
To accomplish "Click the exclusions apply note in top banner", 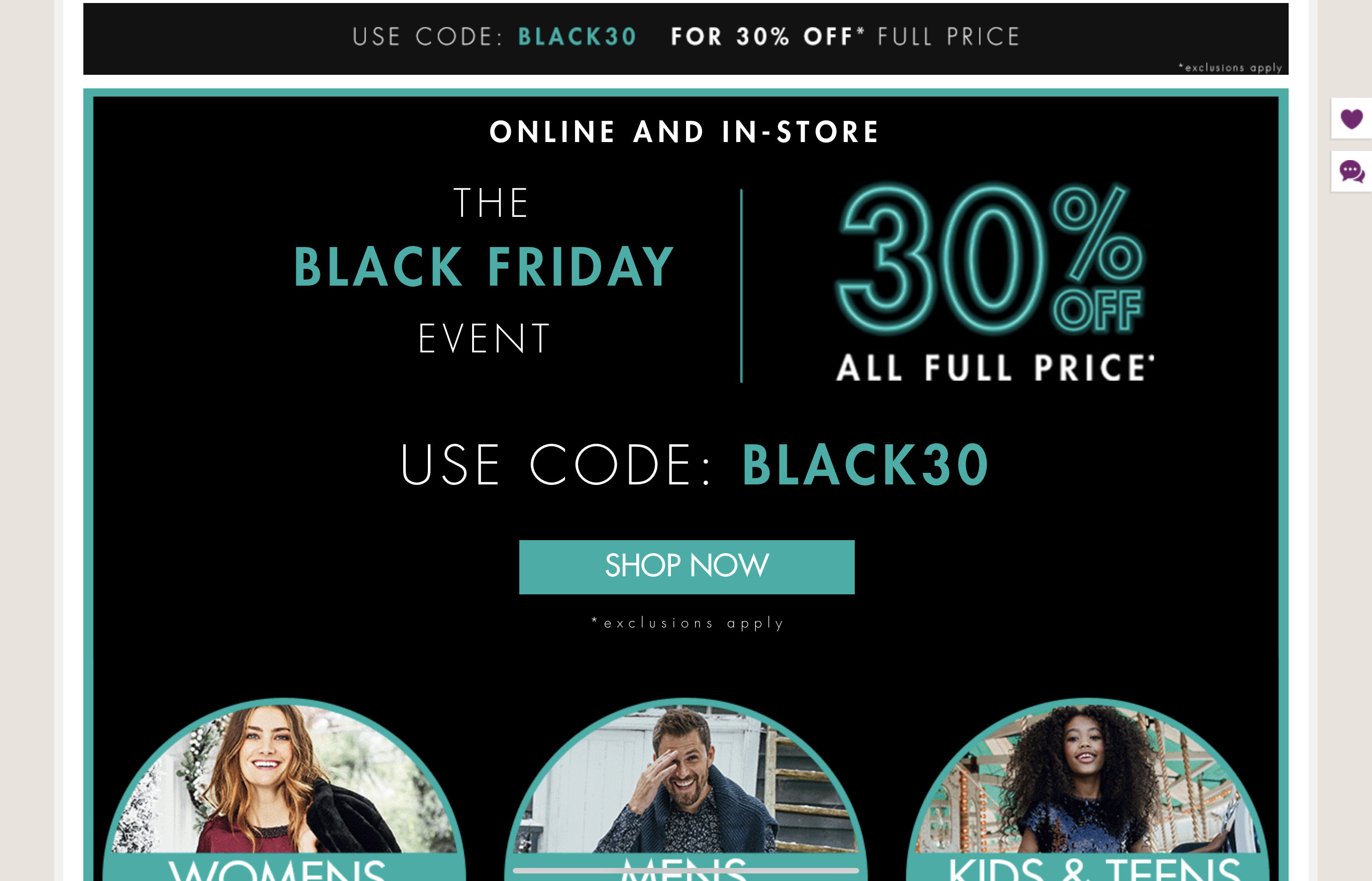I will [1230, 67].
